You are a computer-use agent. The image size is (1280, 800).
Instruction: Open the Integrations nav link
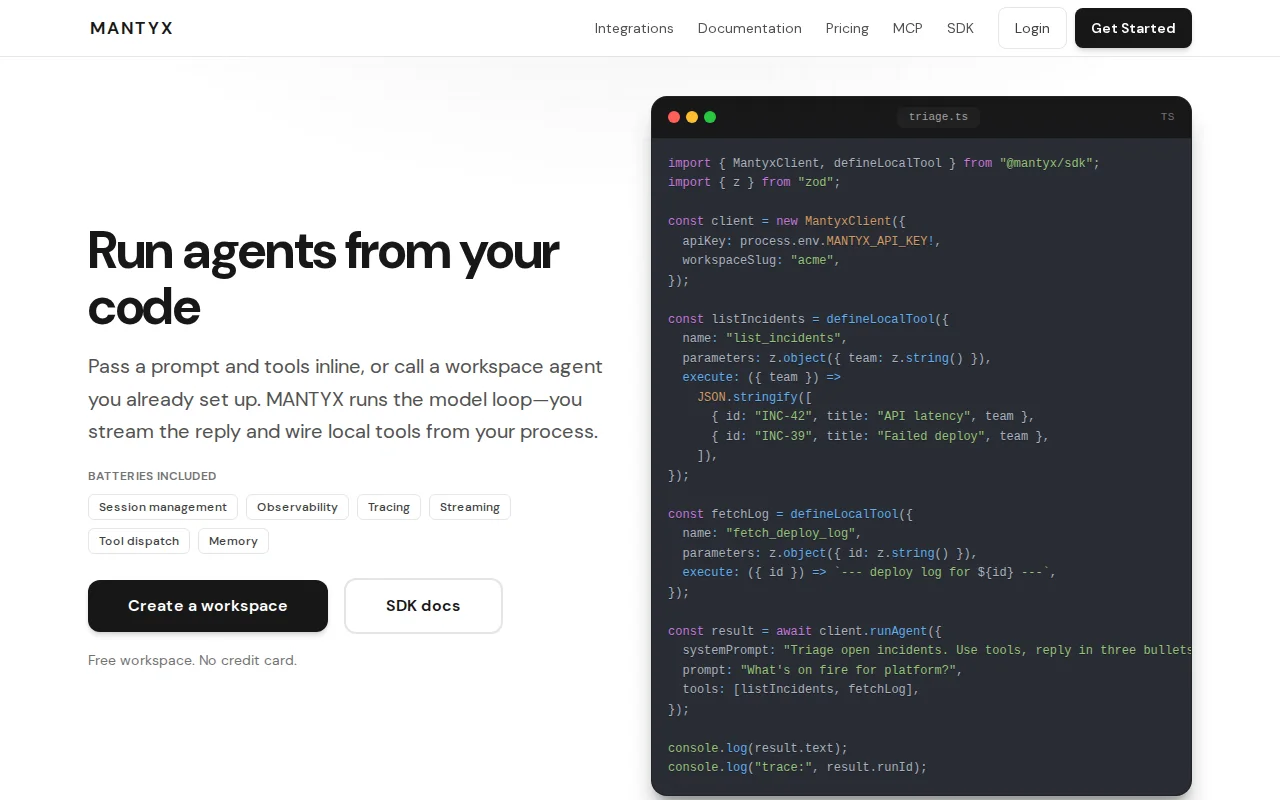634,28
